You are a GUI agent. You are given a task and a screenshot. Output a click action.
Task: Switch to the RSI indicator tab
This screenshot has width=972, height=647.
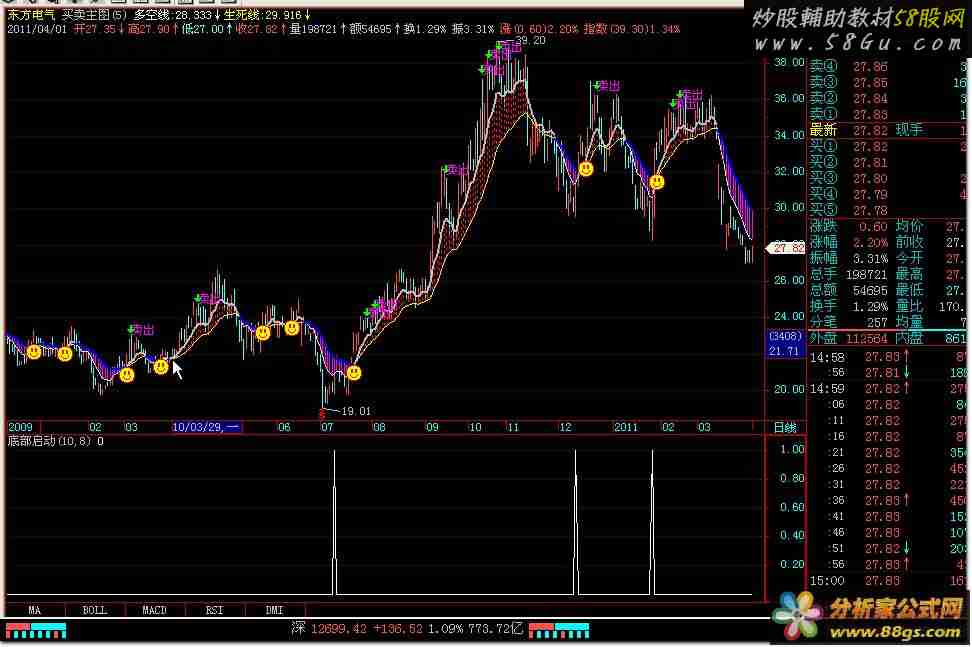coord(214,610)
